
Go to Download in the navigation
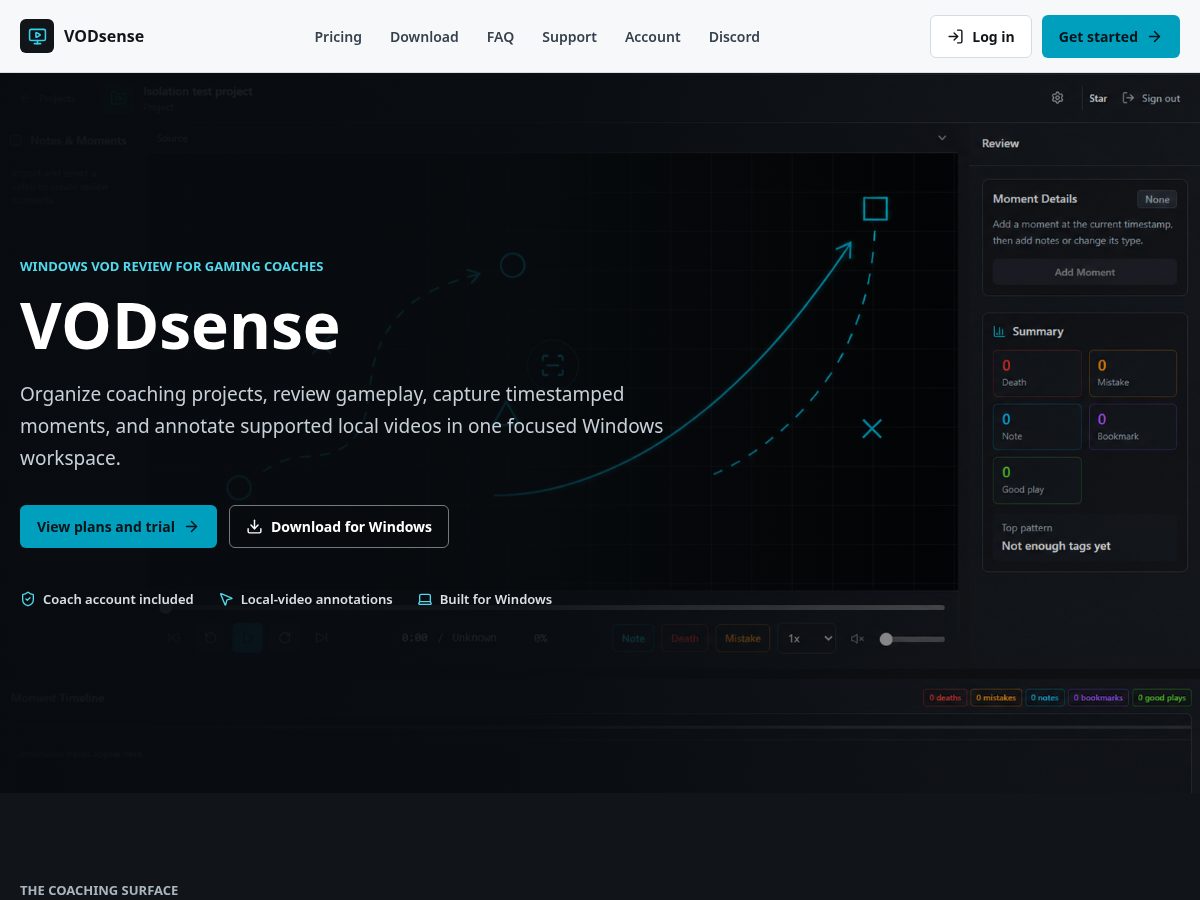click(424, 36)
